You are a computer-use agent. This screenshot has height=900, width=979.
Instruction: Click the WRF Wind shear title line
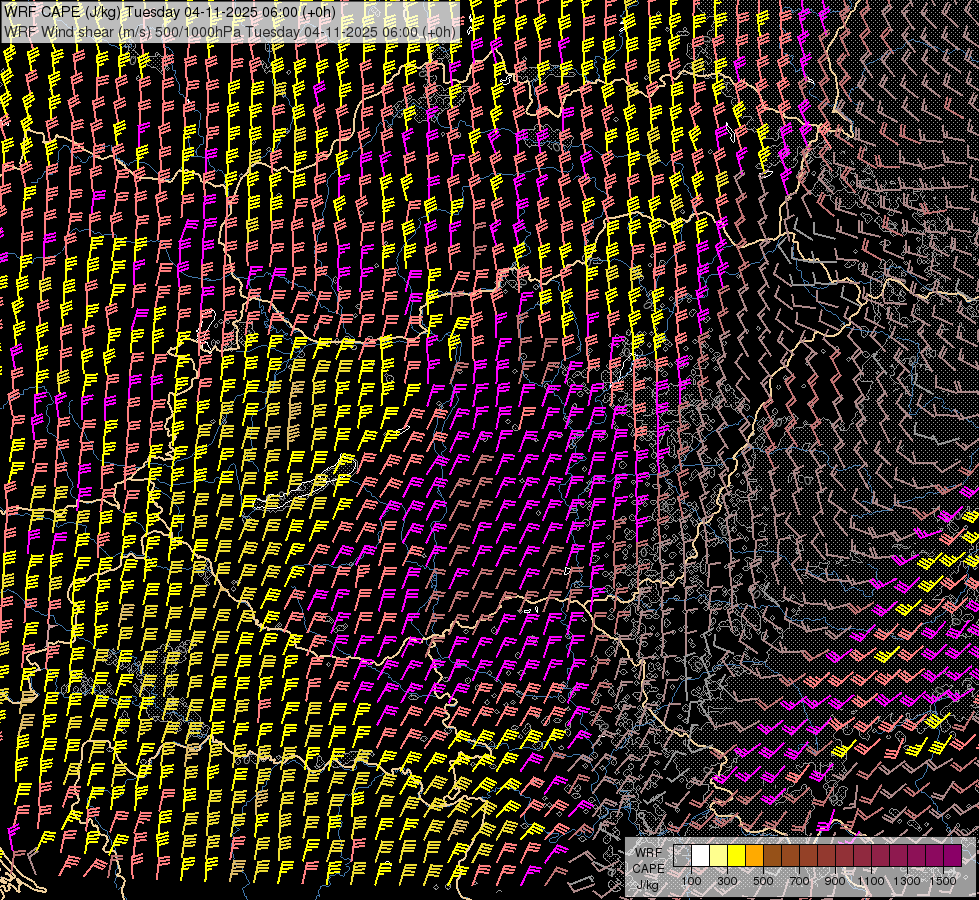230,31
